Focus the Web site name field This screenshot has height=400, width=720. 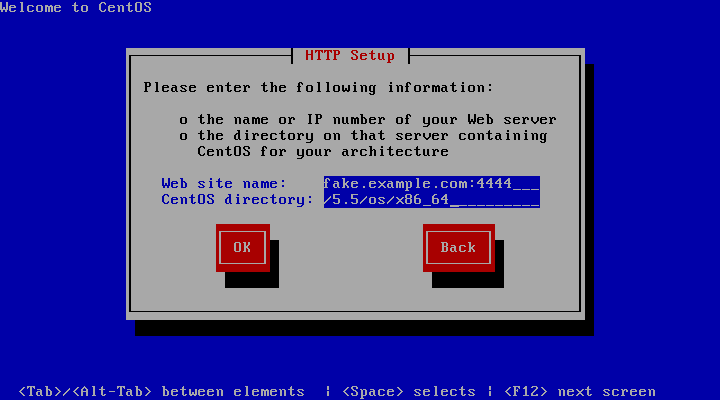[432, 184]
